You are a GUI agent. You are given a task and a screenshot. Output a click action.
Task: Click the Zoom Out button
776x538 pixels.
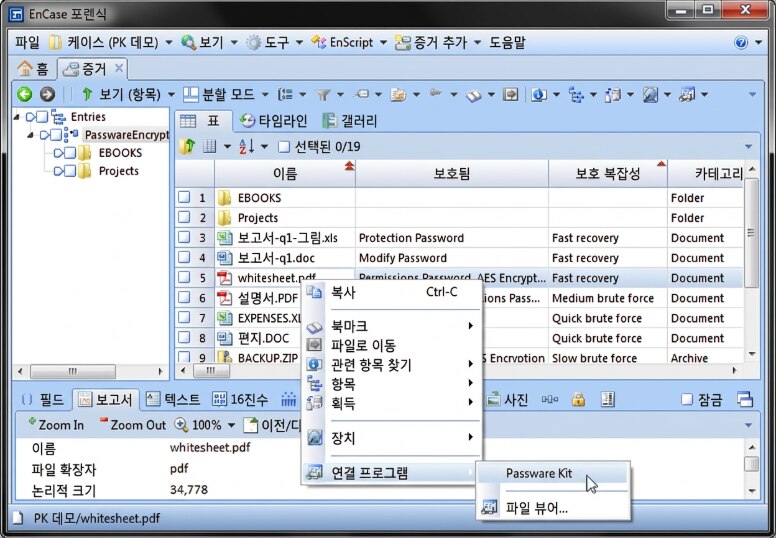tap(133, 425)
